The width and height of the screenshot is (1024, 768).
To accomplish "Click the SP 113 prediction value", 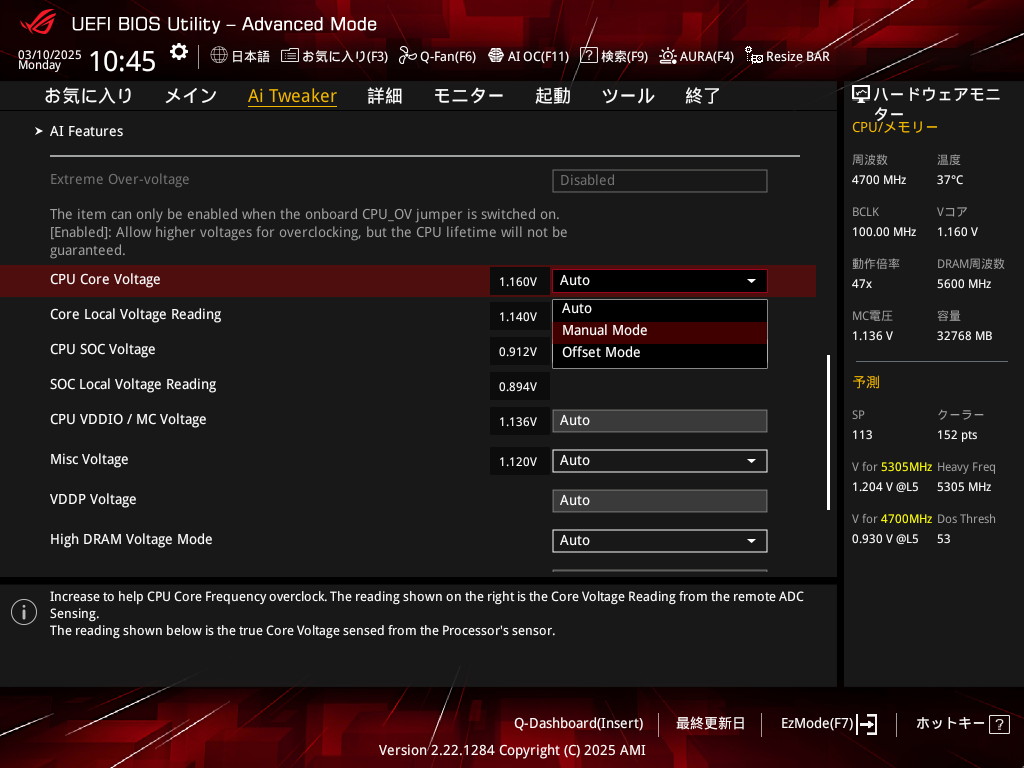I will tap(862, 436).
